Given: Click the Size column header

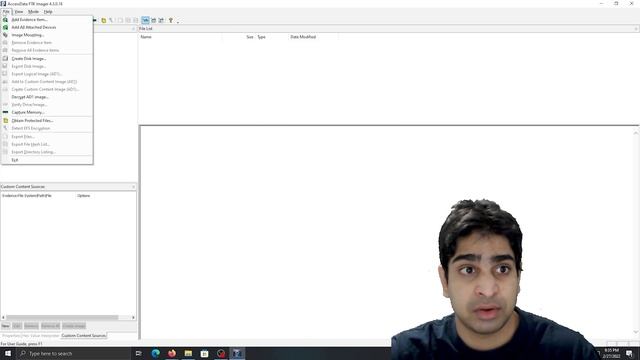Looking at the screenshot, I should (239, 37).
